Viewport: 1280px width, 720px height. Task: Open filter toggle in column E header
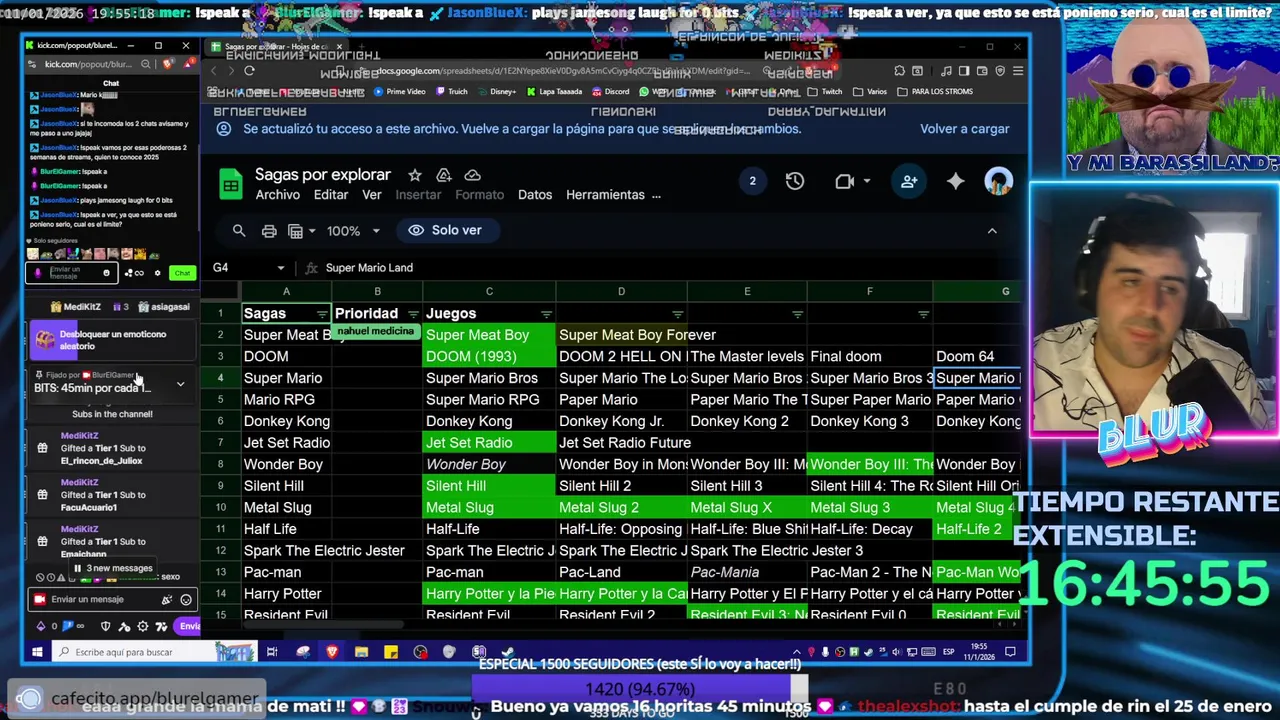click(798, 314)
